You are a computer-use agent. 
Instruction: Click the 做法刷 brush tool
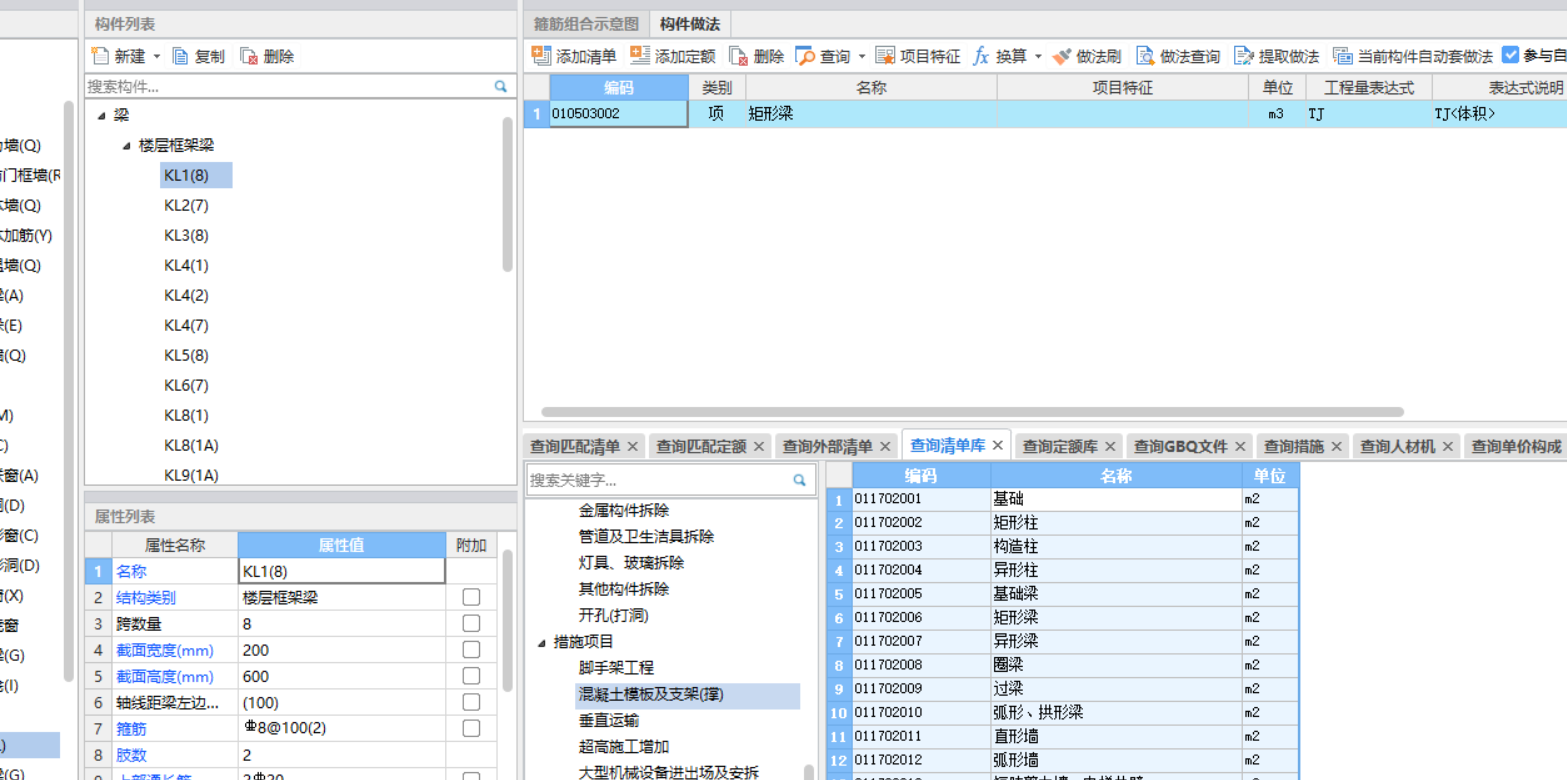click(1087, 57)
